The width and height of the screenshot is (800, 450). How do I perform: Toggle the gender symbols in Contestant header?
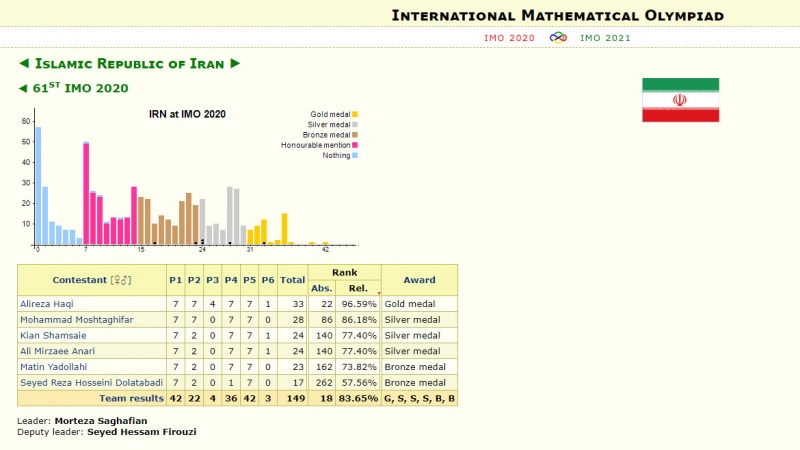pyautogui.click(x=121, y=280)
